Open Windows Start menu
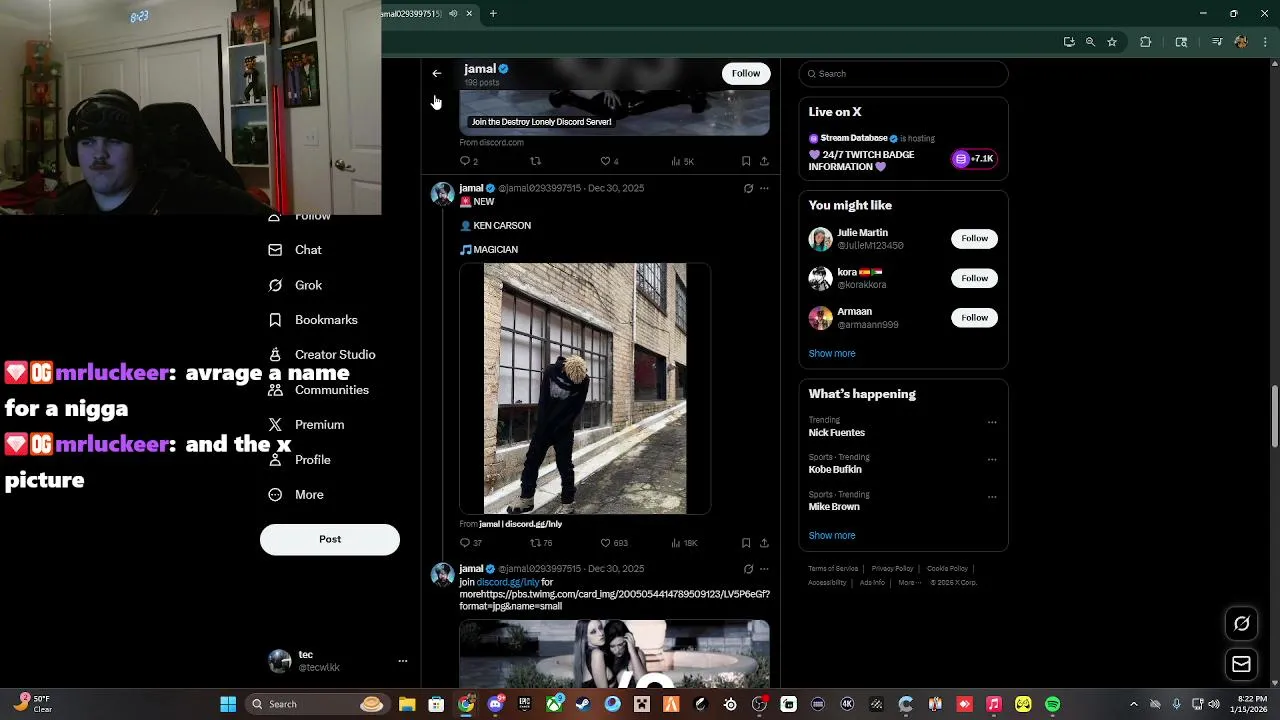 pos(228,704)
